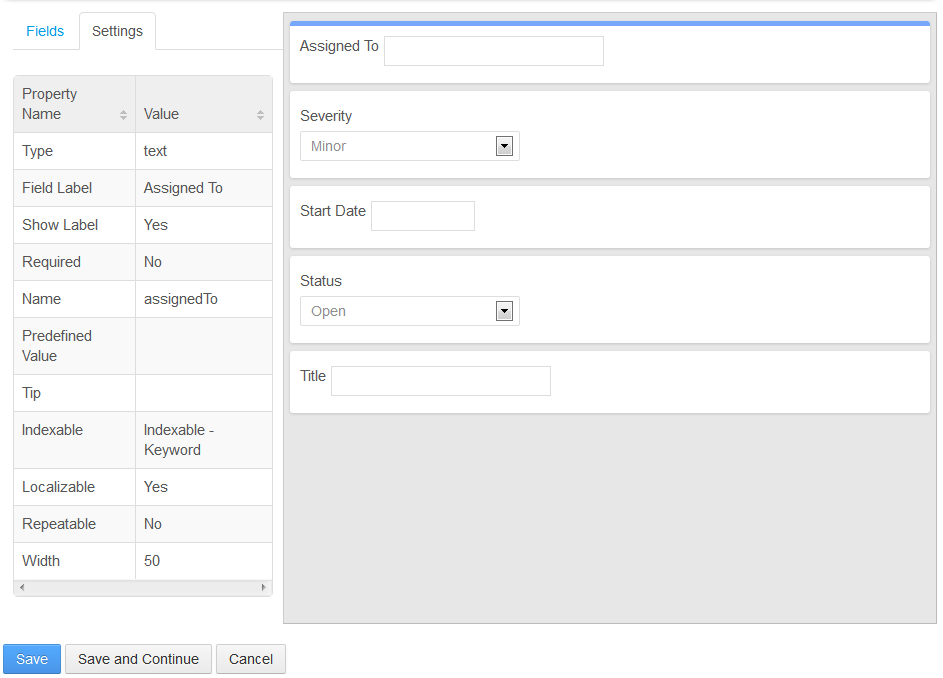Click the Assigned To input field
943x678 pixels.
pyautogui.click(x=494, y=51)
